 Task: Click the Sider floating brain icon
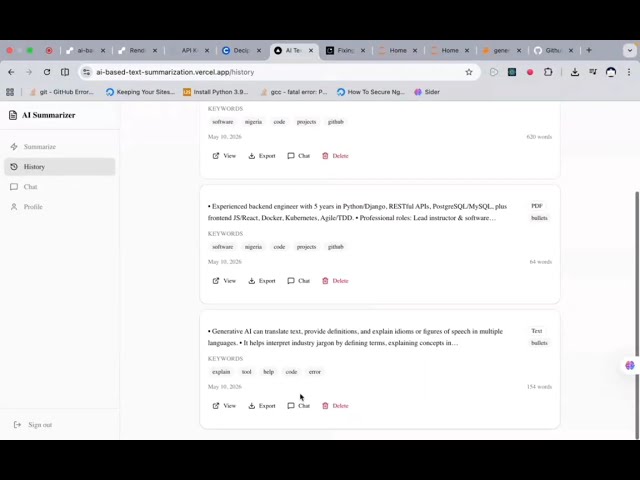coord(630,365)
